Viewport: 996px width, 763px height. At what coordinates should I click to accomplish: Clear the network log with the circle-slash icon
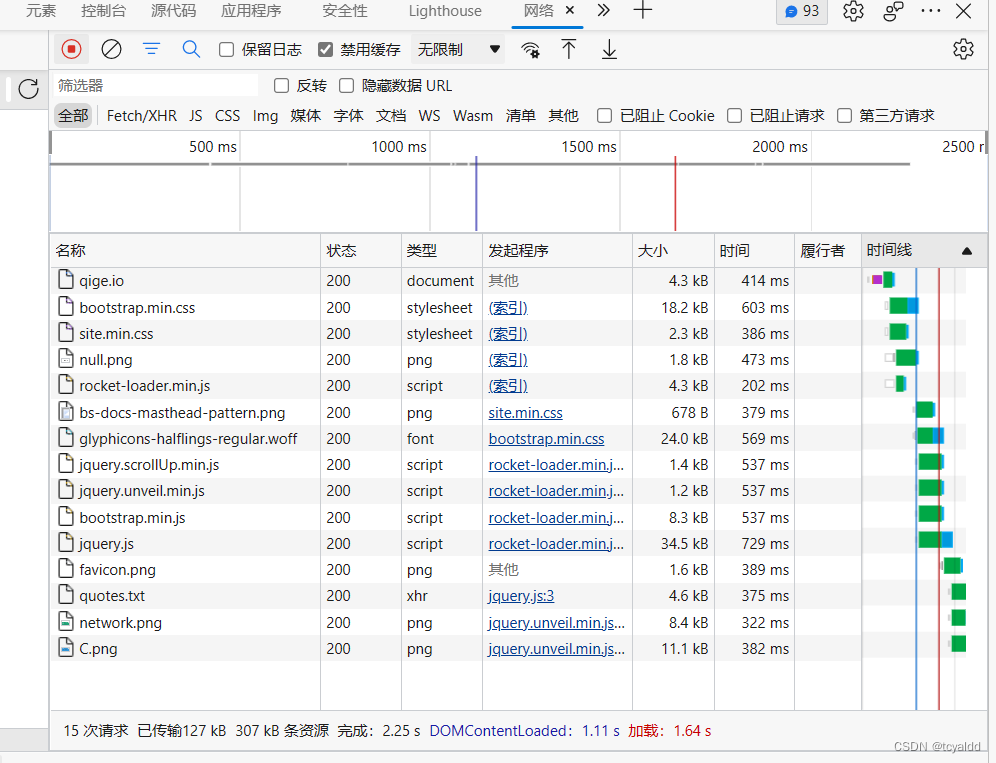pos(112,50)
